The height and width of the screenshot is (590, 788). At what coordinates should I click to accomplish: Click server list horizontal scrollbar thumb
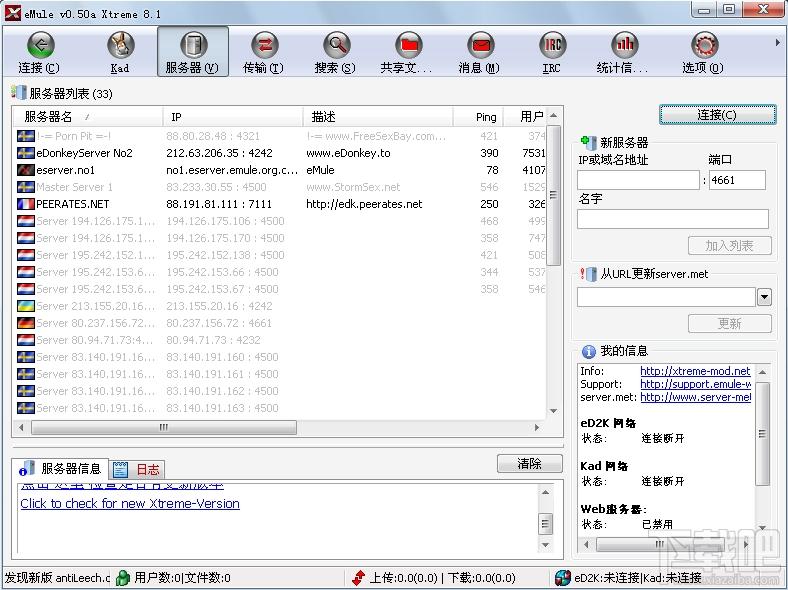click(x=164, y=427)
